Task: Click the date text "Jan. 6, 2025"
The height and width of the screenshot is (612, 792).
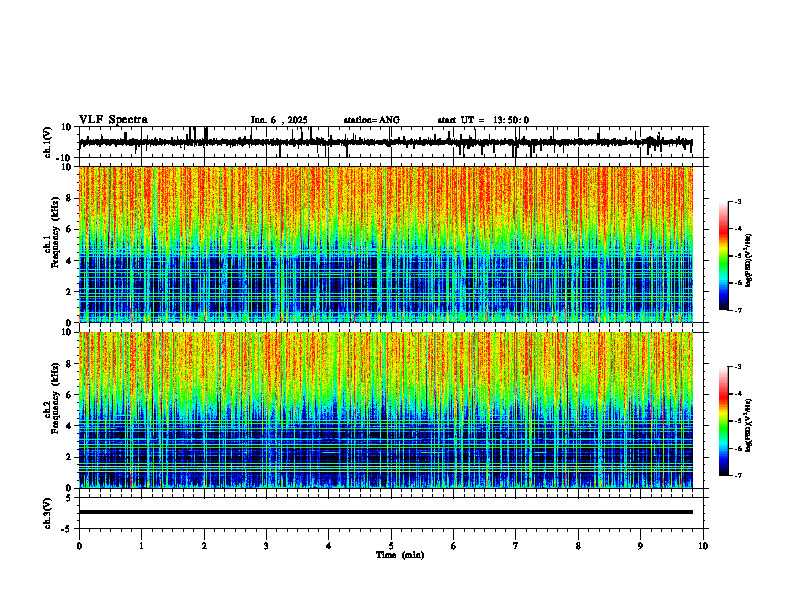Action: (x=279, y=120)
